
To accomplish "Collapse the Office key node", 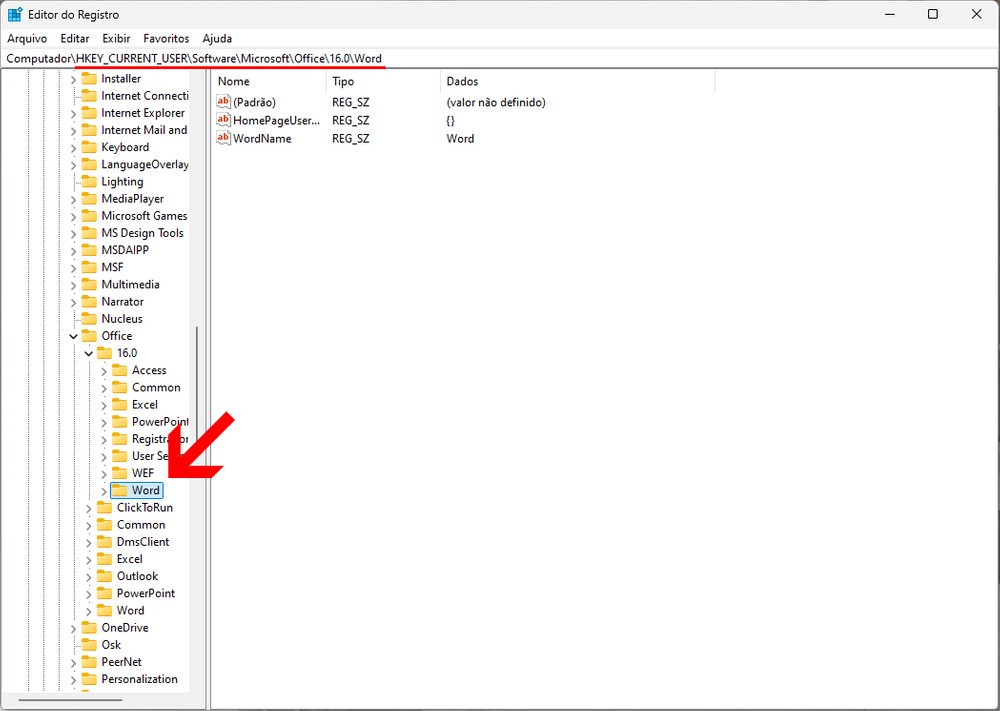I will [x=74, y=336].
